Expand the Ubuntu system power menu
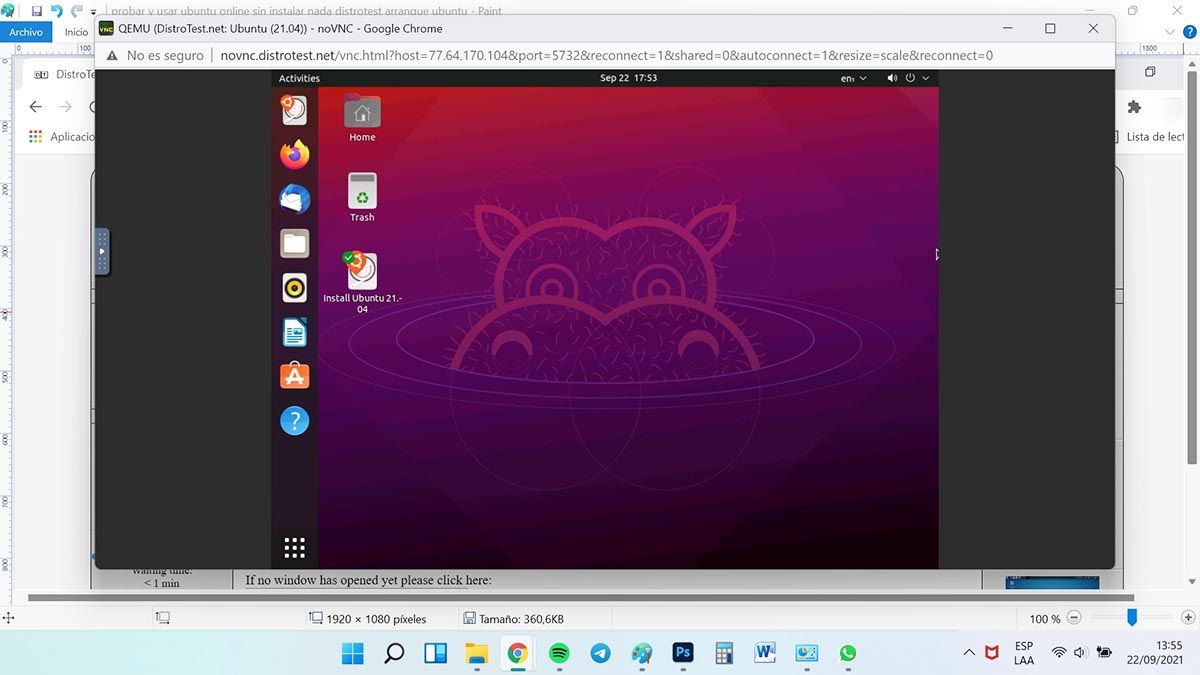Screen dimensions: 1200x675 point(916,78)
